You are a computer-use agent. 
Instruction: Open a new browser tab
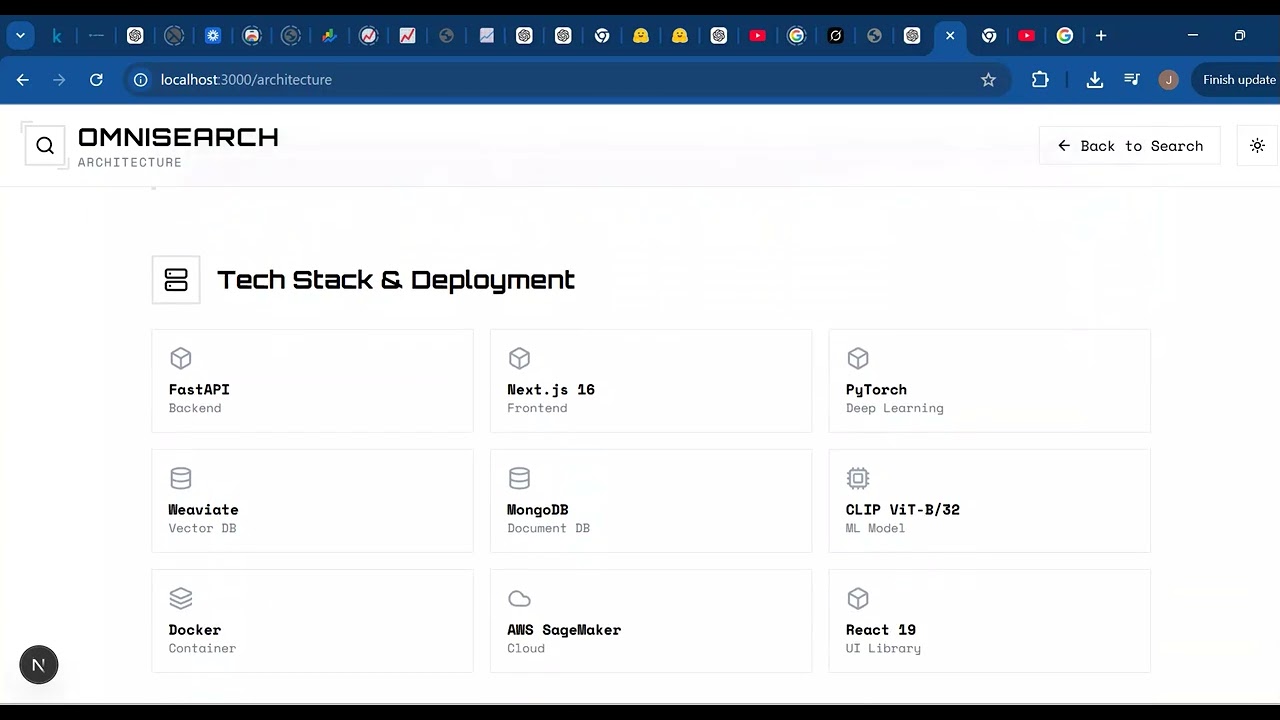click(x=1101, y=36)
